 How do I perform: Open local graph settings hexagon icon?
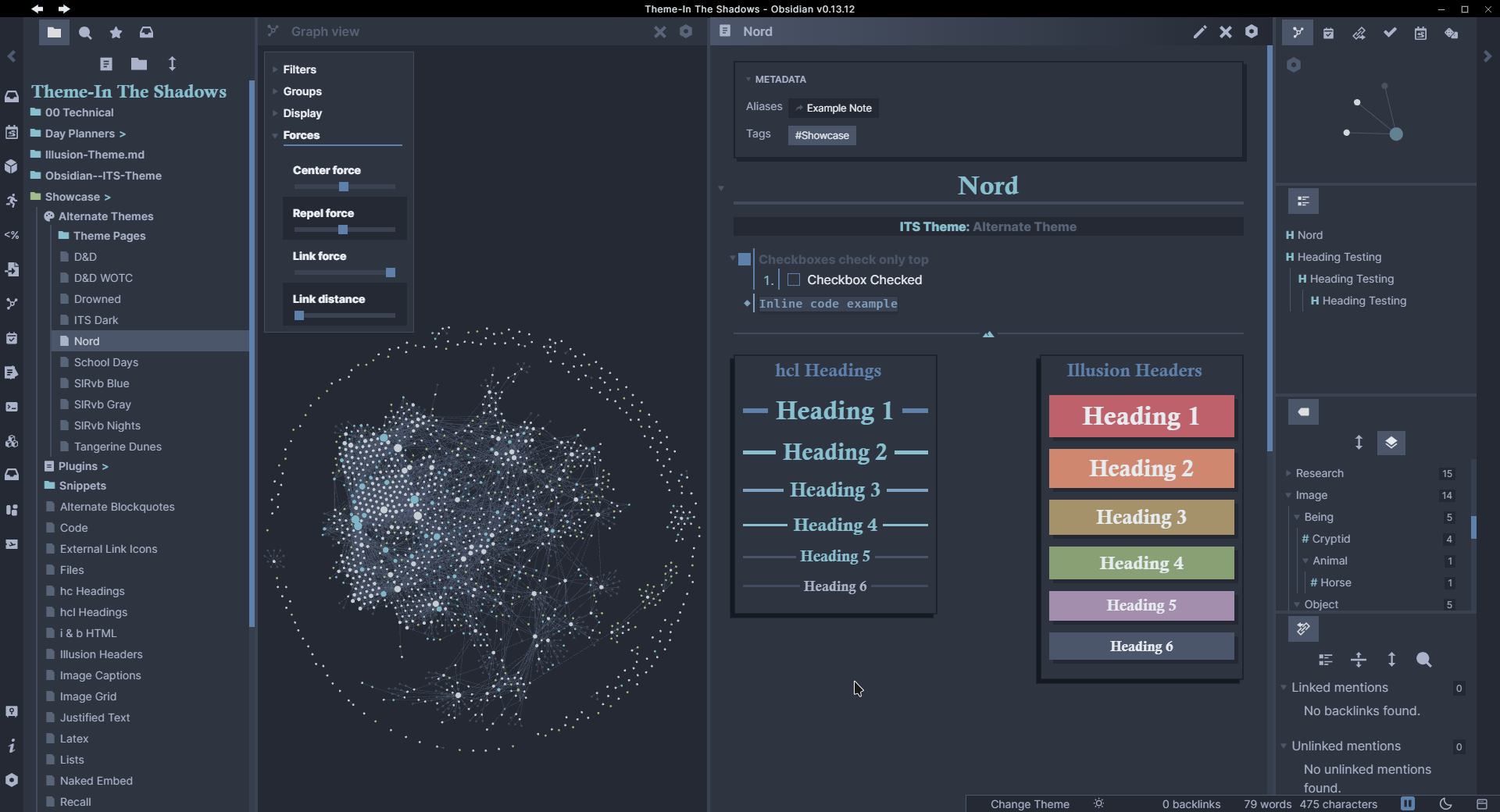pyautogui.click(x=1294, y=65)
